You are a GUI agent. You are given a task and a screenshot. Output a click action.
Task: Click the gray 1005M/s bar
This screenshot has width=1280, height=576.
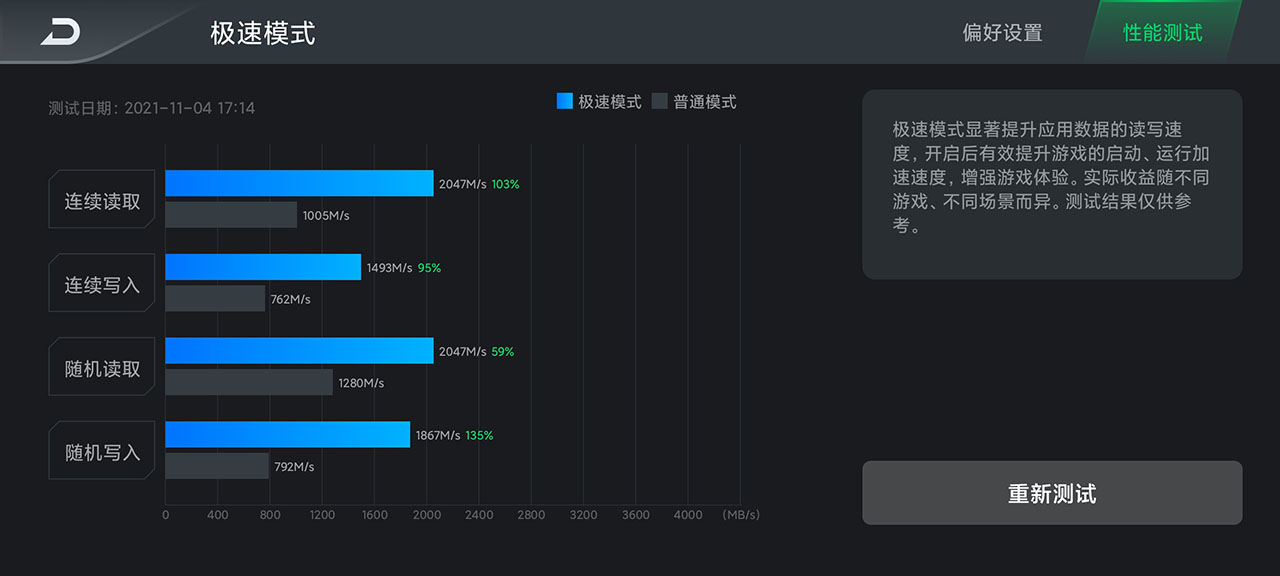(231, 215)
